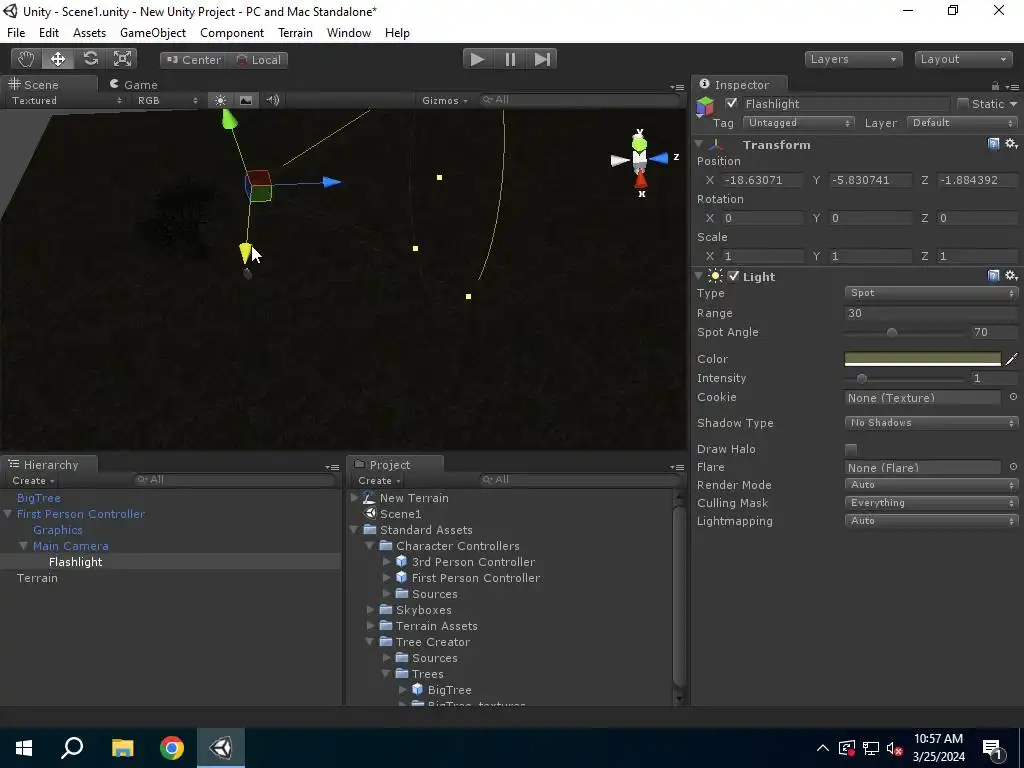Toggle scene lighting sun icon
This screenshot has height=768, width=1024.
220,101
